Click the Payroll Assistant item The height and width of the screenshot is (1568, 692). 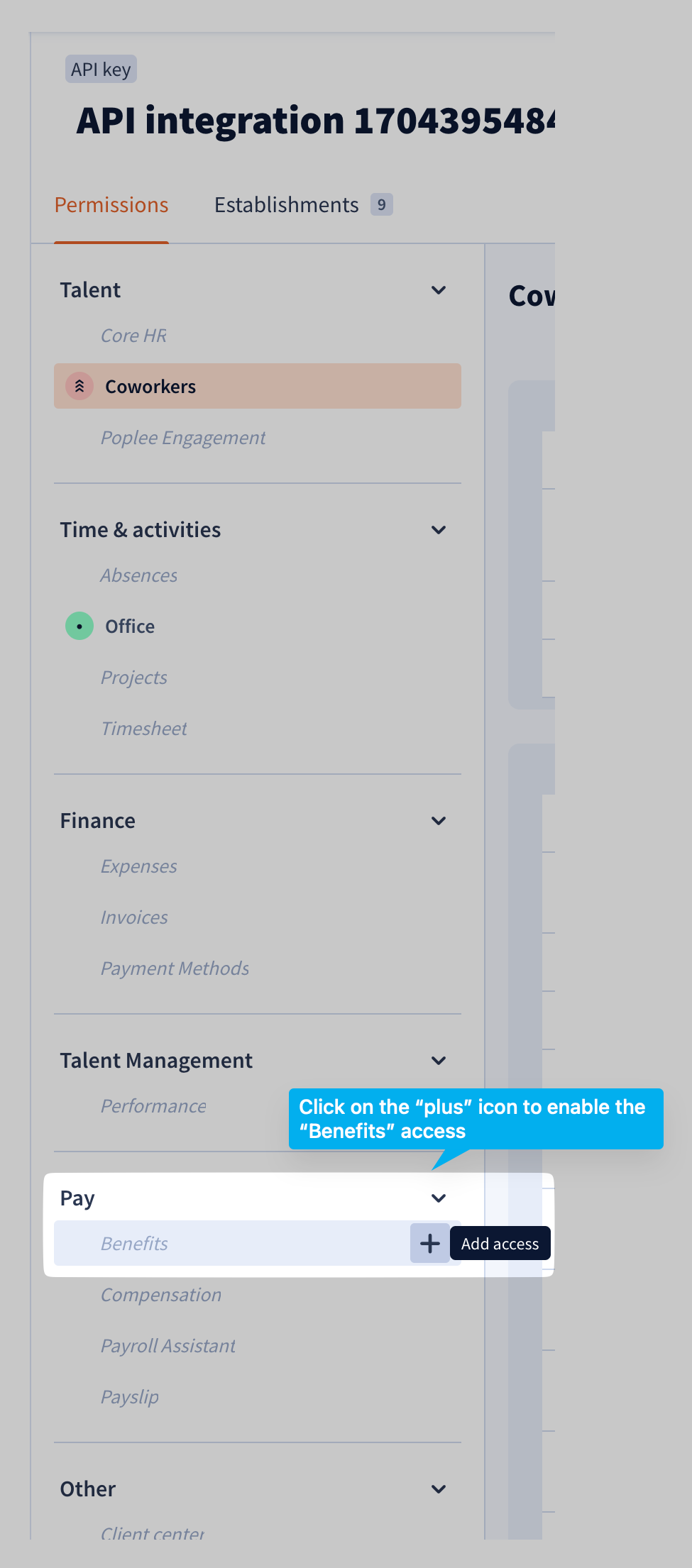[168, 1346]
